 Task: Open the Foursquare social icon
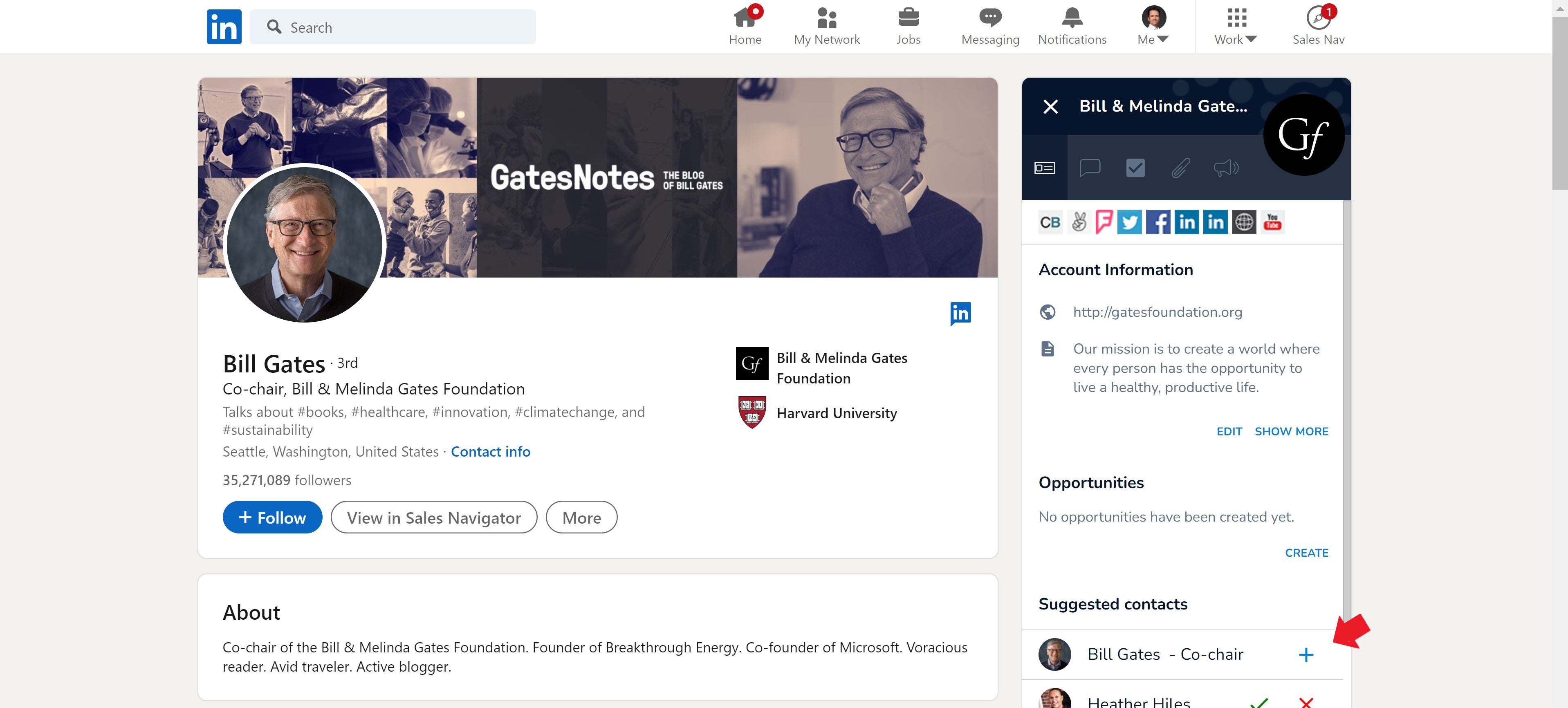[1104, 222]
